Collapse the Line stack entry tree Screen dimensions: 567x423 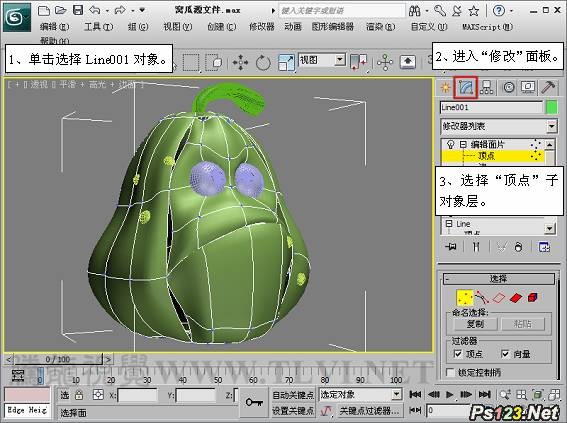(449, 223)
